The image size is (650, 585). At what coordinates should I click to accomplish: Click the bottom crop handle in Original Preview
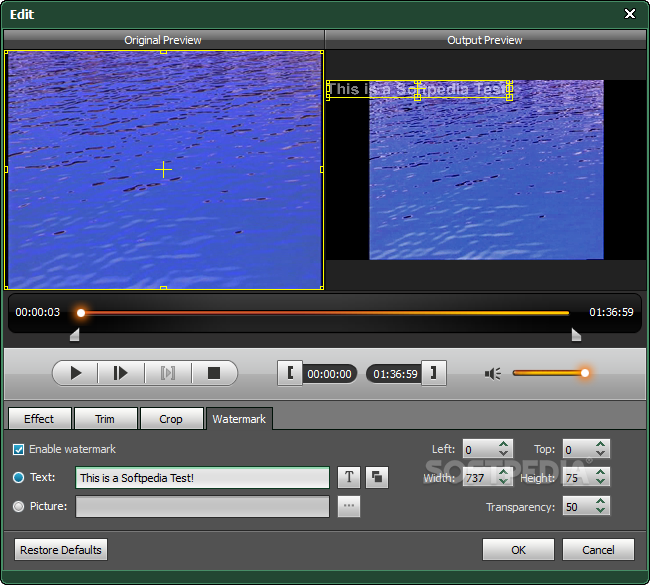point(163,288)
